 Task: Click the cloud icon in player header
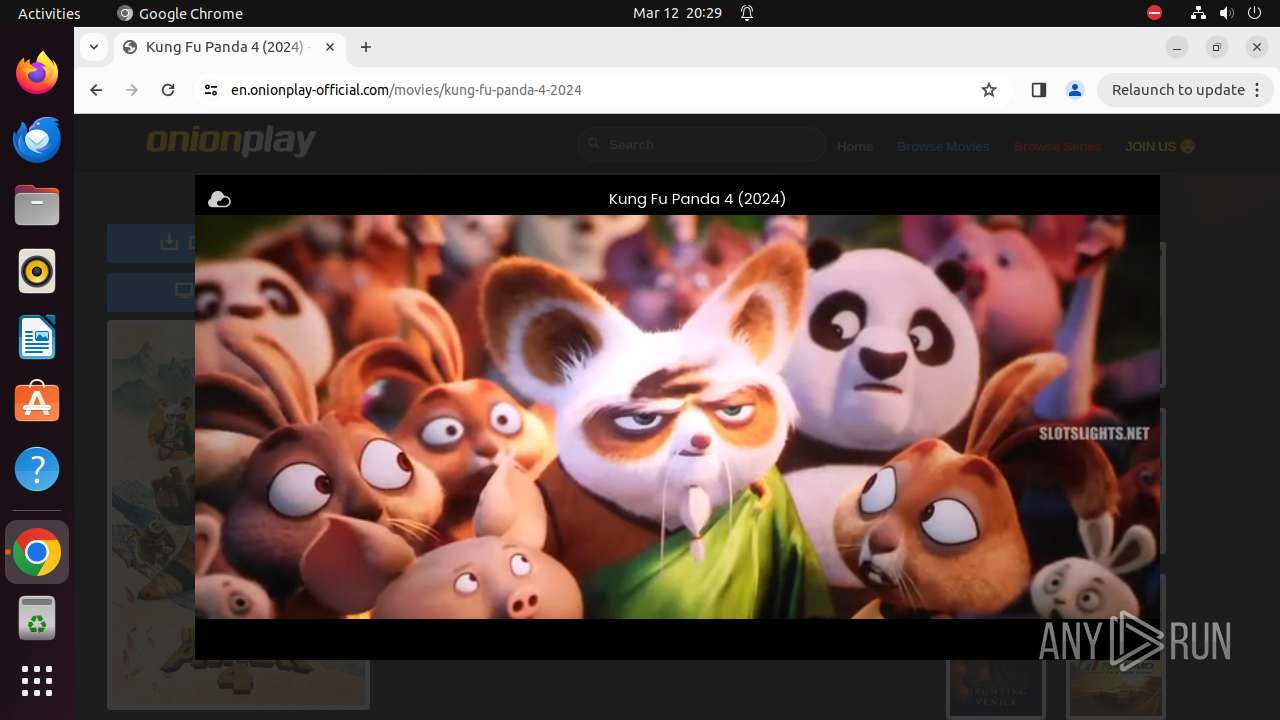[x=219, y=200]
